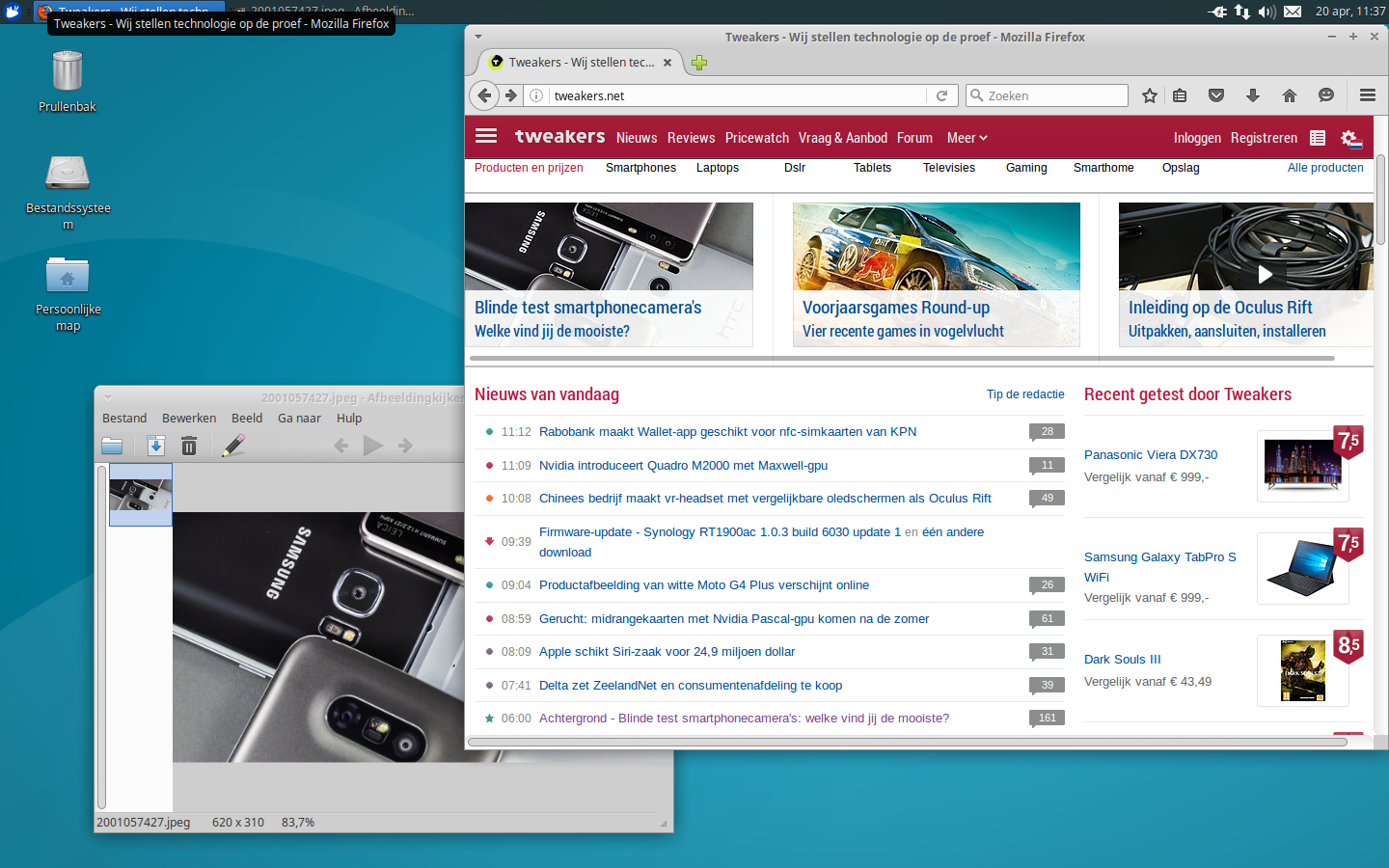Viewport: 1389px width, 868px height.
Task: Open the Bewerken menu in image viewer
Action: click(x=189, y=418)
